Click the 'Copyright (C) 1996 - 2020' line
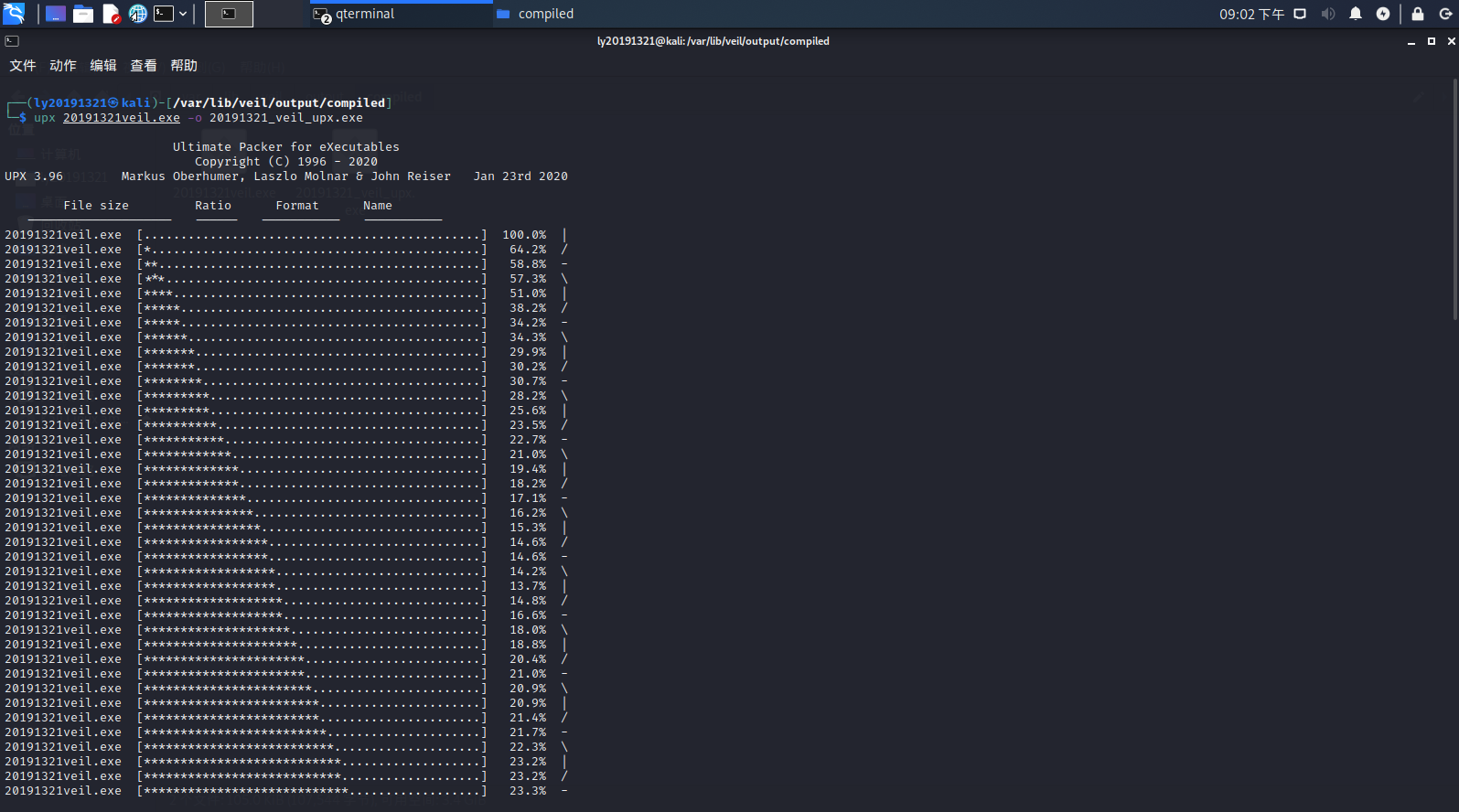 click(286, 162)
